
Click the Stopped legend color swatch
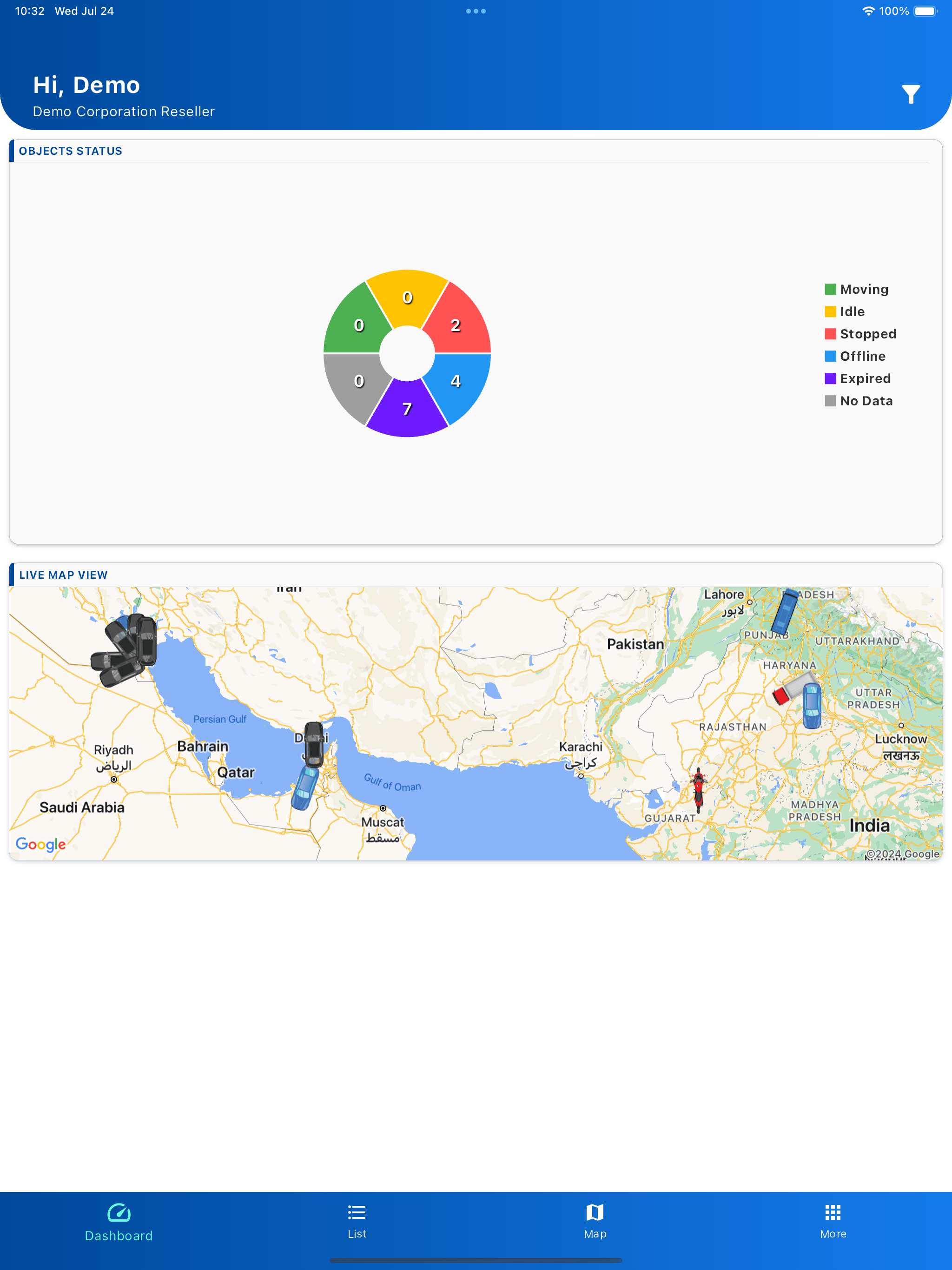pyautogui.click(x=830, y=334)
